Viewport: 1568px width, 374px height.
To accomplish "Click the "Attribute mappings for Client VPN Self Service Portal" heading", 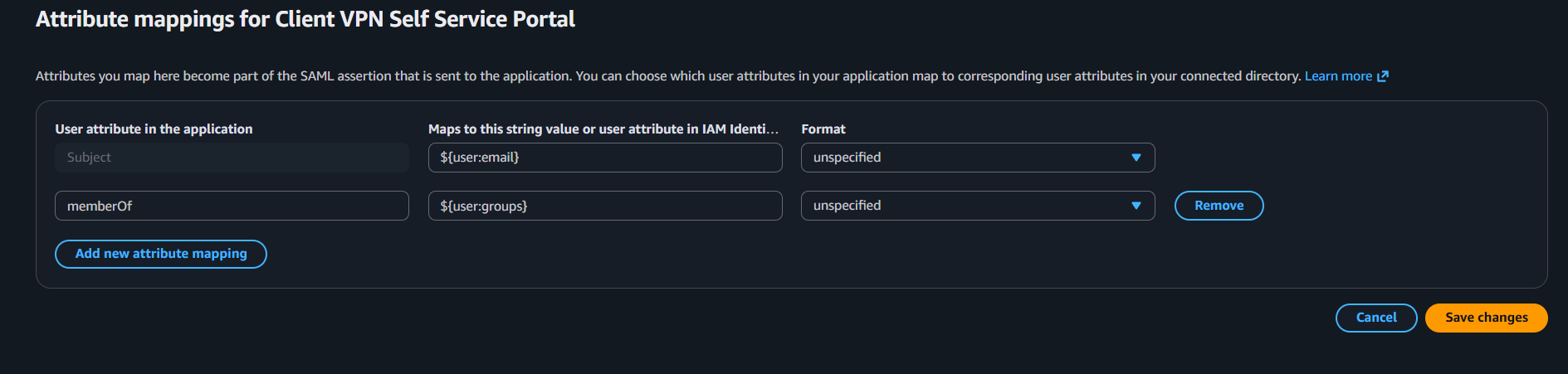I will [305, 19].
